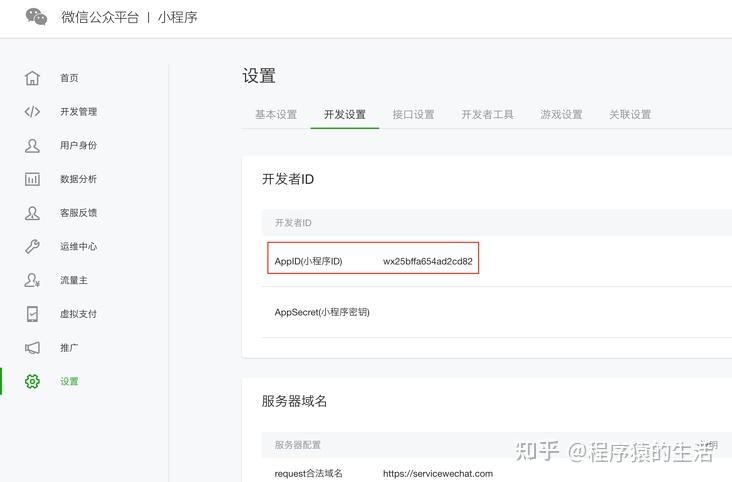Switch to the 基本设置 tab
Image resolution: width=732 pixels, height=482 pixels.
point(276,114)
